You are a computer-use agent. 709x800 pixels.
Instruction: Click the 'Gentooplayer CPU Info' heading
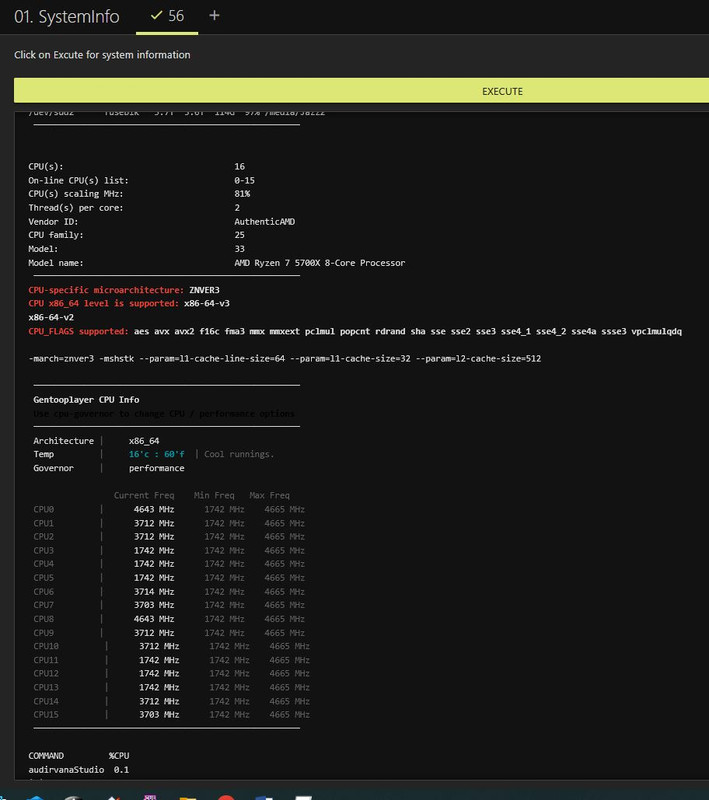[86, 399]
